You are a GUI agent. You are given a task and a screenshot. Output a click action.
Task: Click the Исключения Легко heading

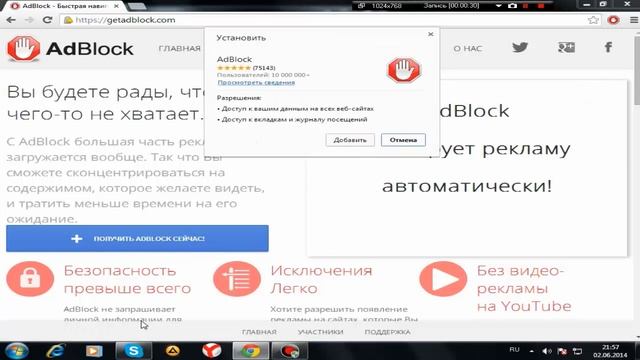tap(321, 280)
